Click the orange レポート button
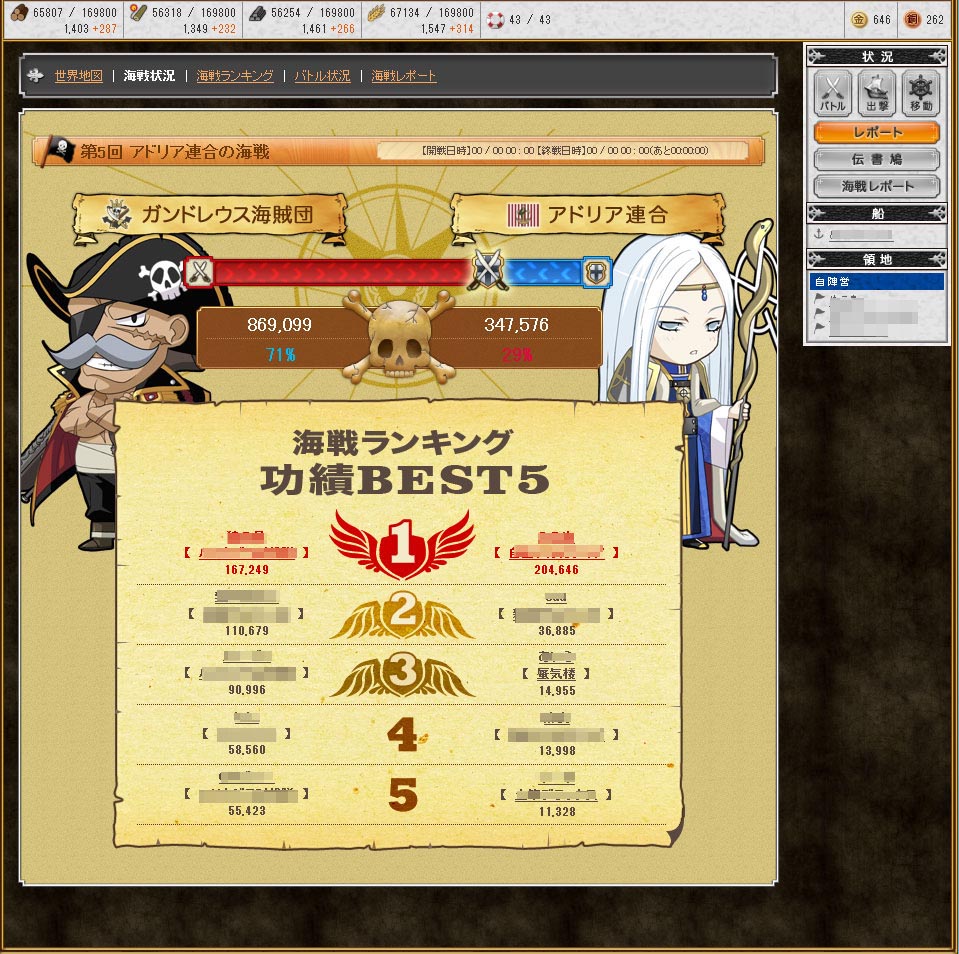 point(876,132)
